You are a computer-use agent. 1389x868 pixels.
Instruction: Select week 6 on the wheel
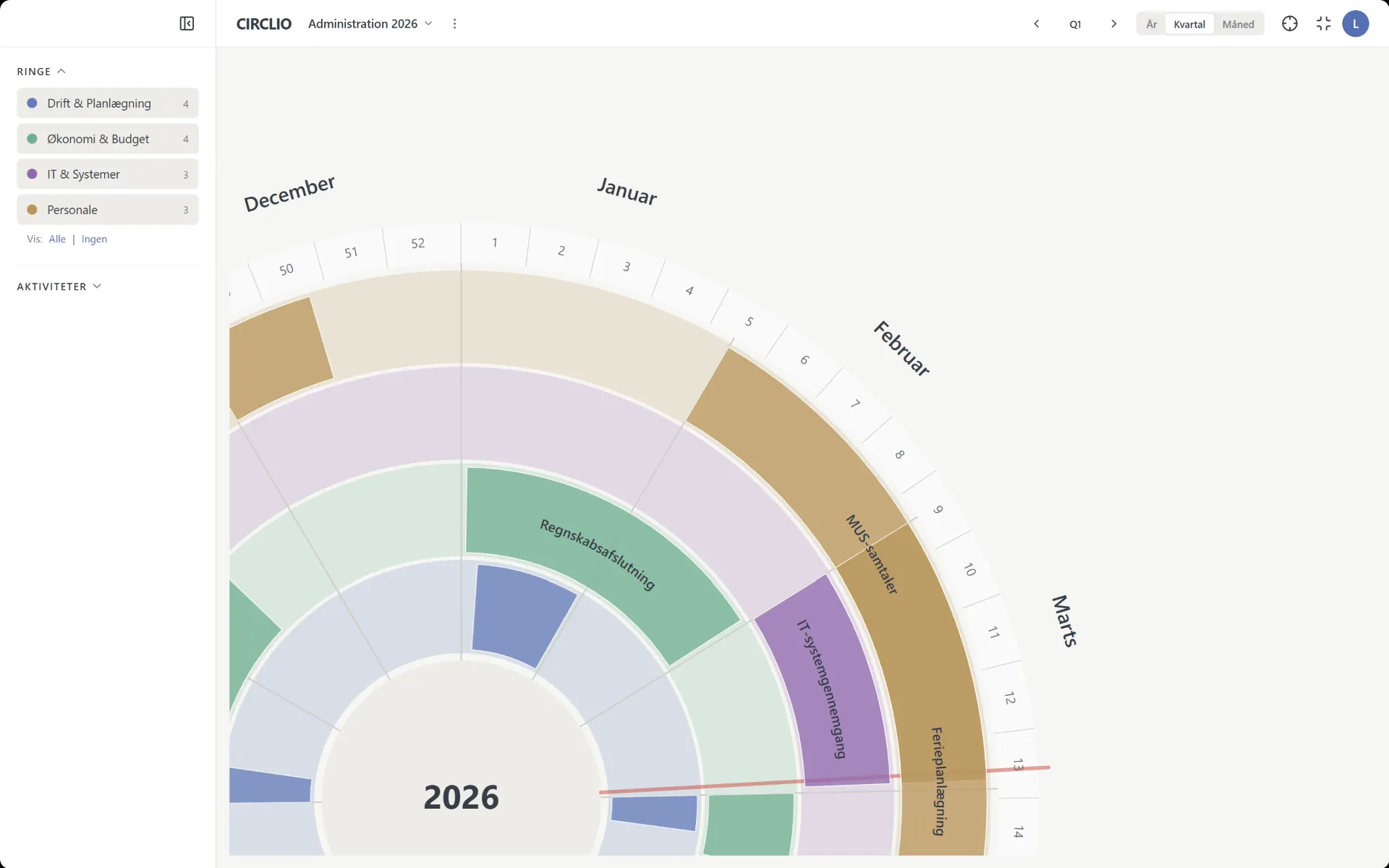pyautogui.click(x=804, y=359)
